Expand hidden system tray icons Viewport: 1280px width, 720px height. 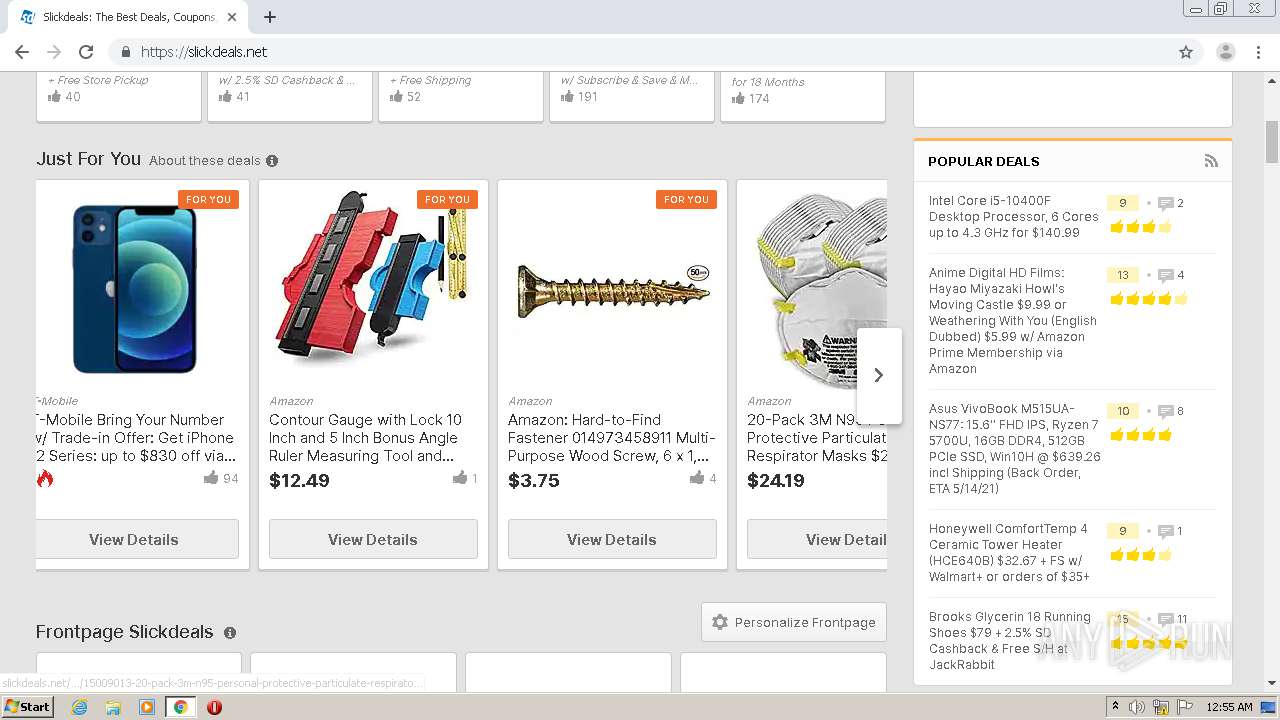pos(1115,707)
